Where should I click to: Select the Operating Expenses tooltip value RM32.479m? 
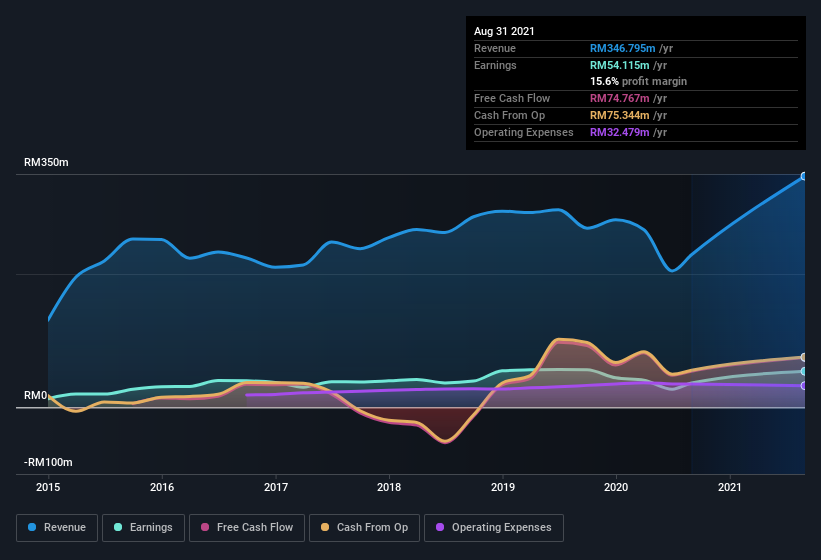(x=624, y=132)
